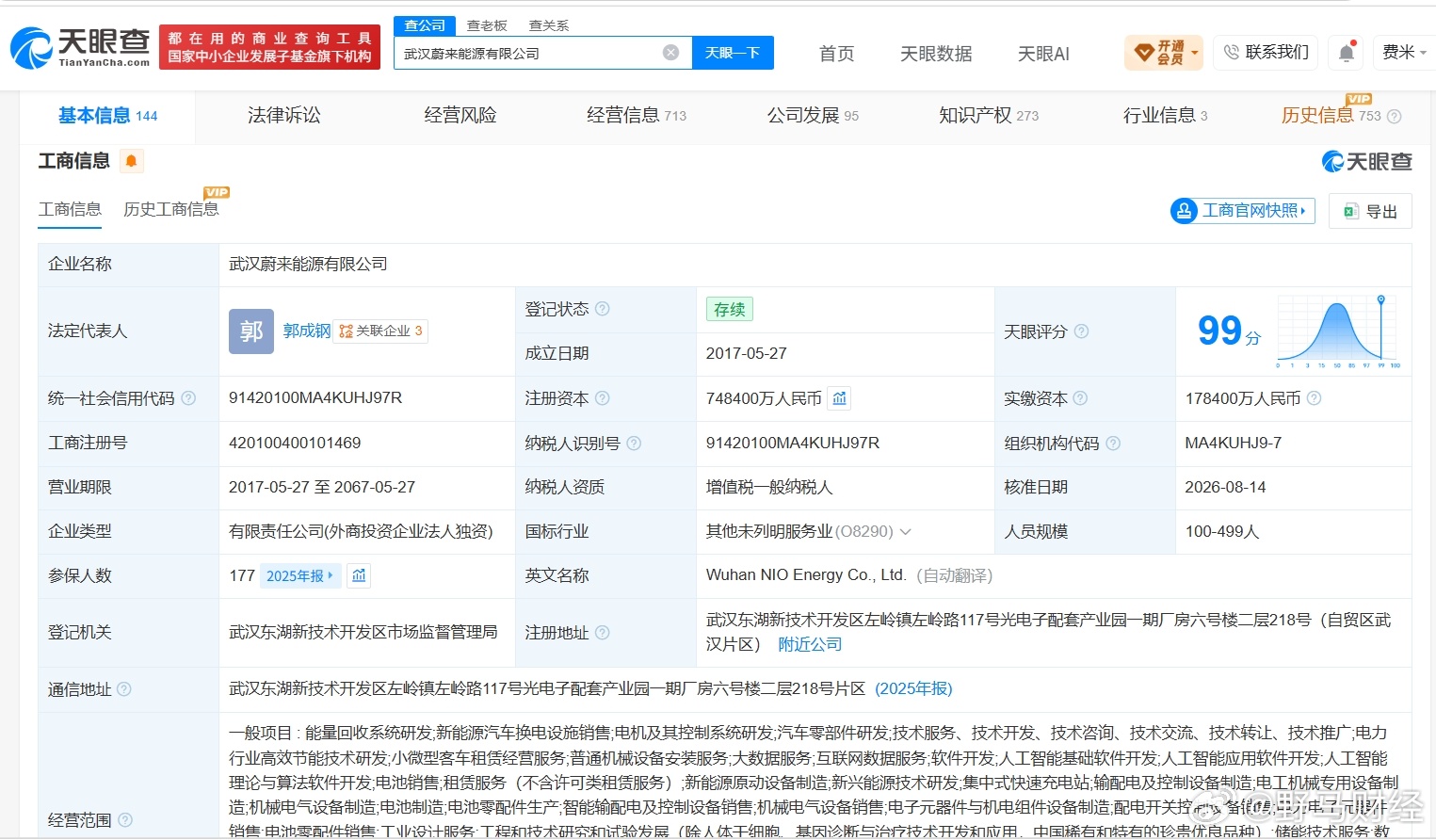This screenshot has height=840, width=1436.
Task: Open the 开通会员 VIP dropdown
Action: pyautogui.click(x=1164, y=53)
